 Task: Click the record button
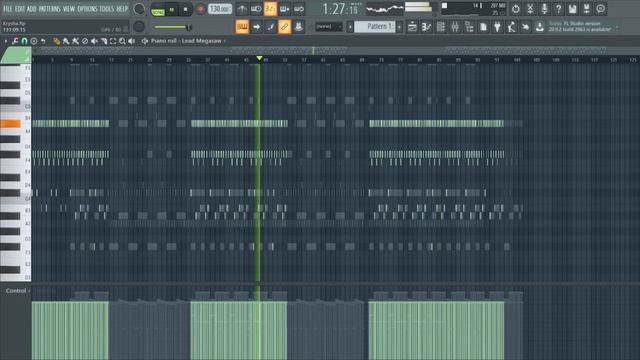click(x=200, y=9)
